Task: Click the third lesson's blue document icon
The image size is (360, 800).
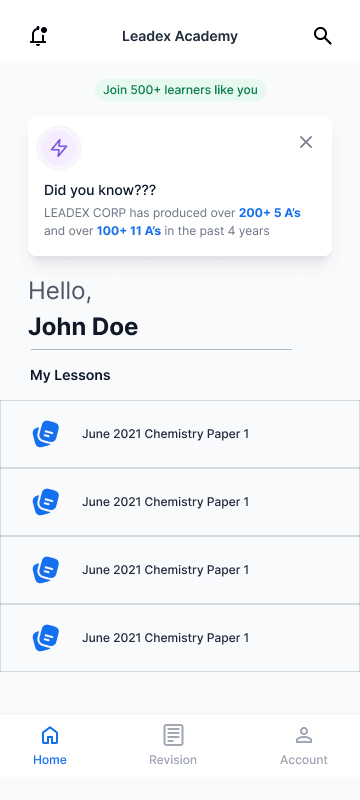Action: pyautogui.click(x=46, y=570)
